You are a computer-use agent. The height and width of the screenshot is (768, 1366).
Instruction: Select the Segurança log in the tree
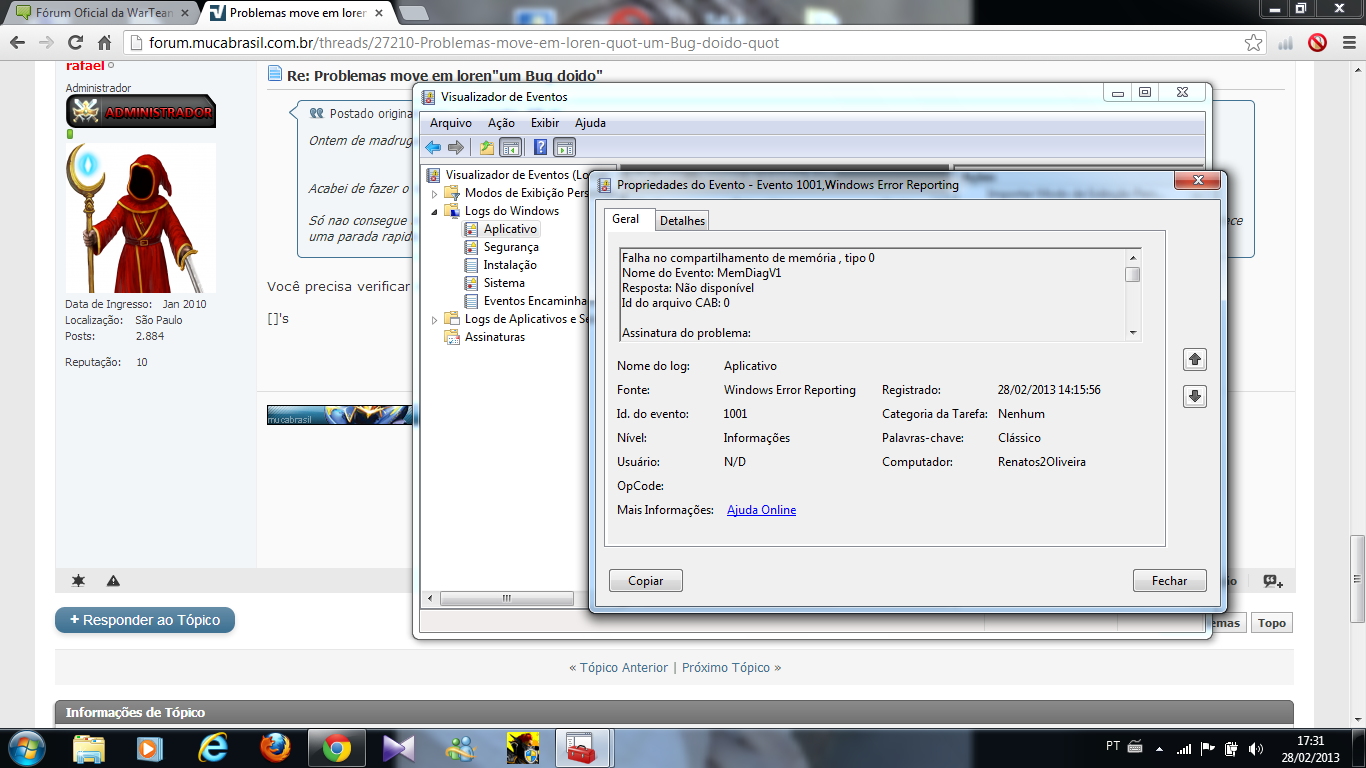510,247
